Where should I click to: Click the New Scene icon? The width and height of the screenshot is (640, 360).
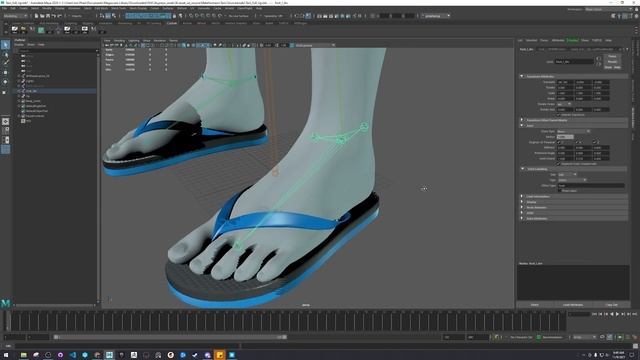coord(36,16)
